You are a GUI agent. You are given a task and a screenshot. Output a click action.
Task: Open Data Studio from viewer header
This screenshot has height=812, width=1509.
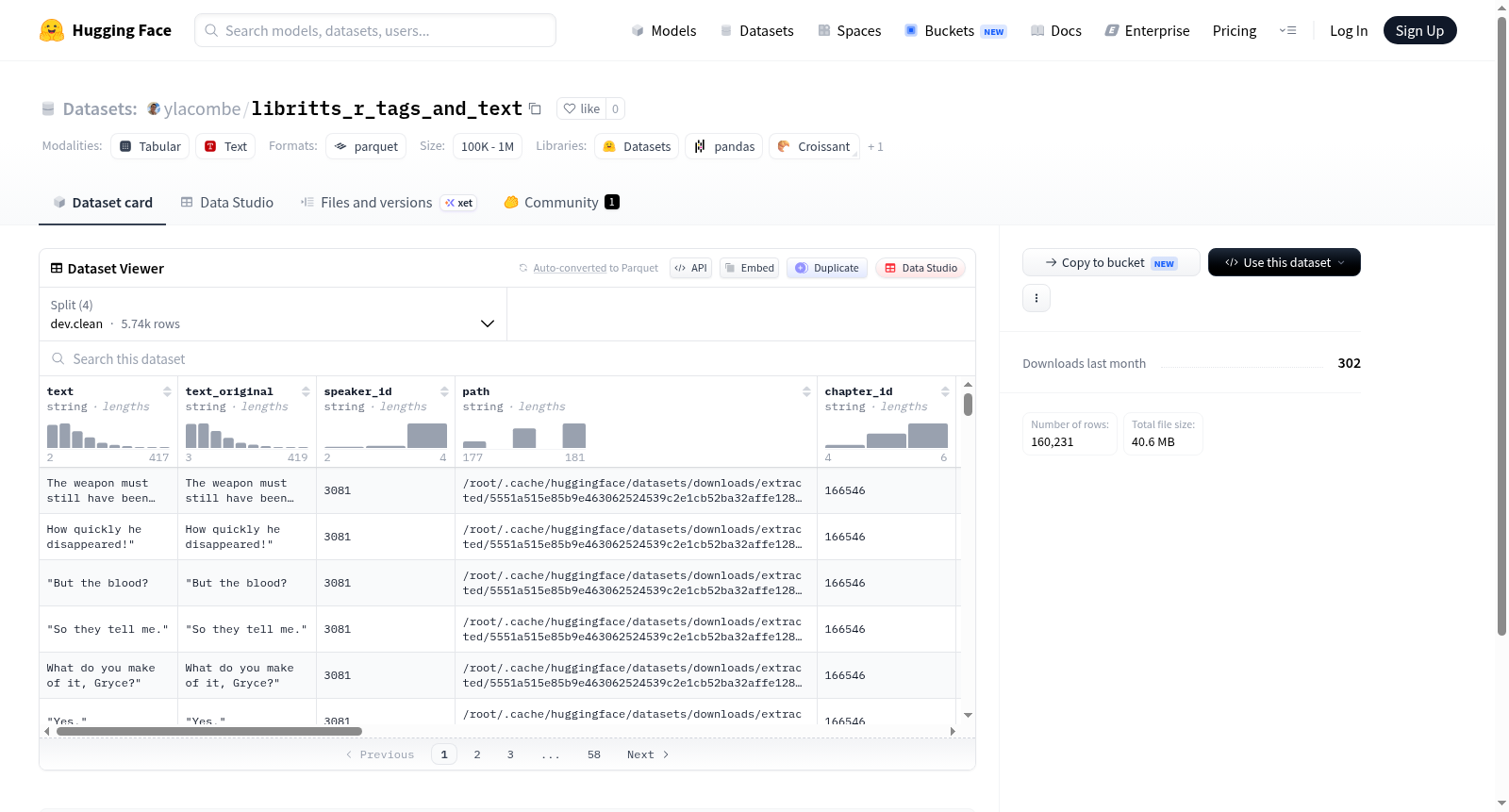920,268
